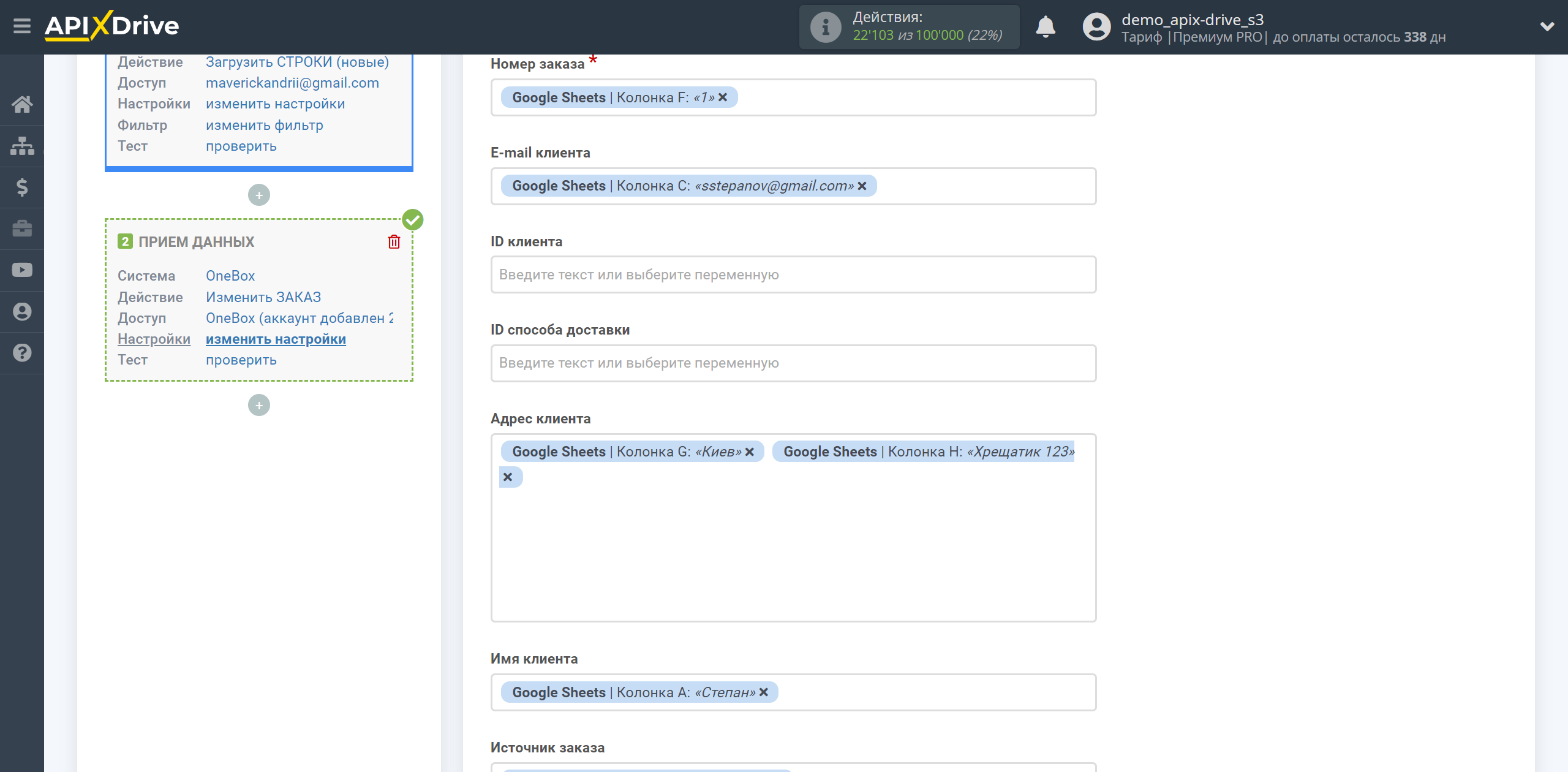Click OneBox account access link
Screen dimensions: 1568x772
click(x=300, y=318)
